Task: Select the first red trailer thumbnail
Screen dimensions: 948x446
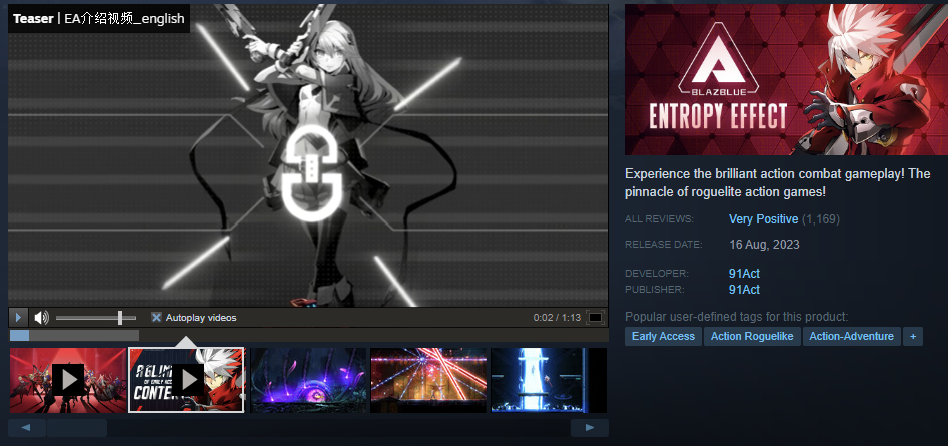Action: pos(68,380)
